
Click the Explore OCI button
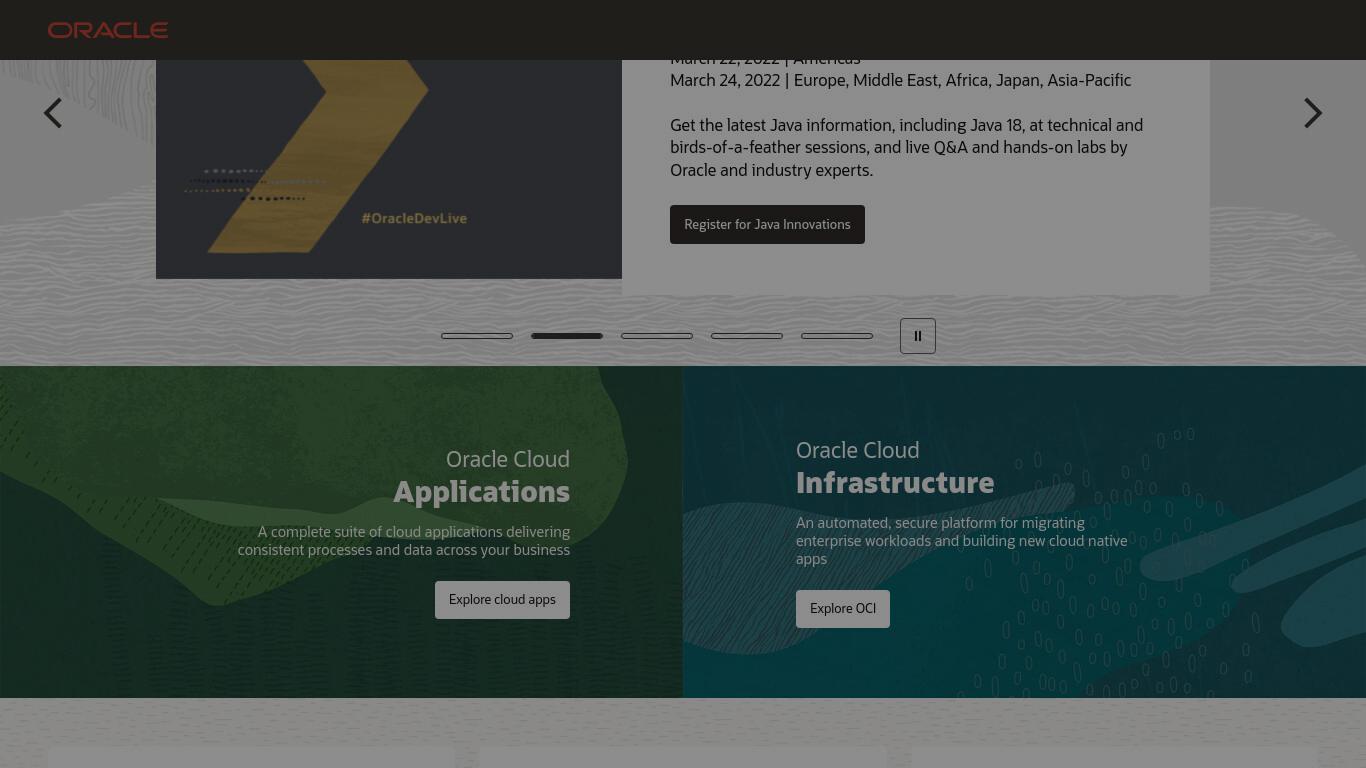point(843,609)
